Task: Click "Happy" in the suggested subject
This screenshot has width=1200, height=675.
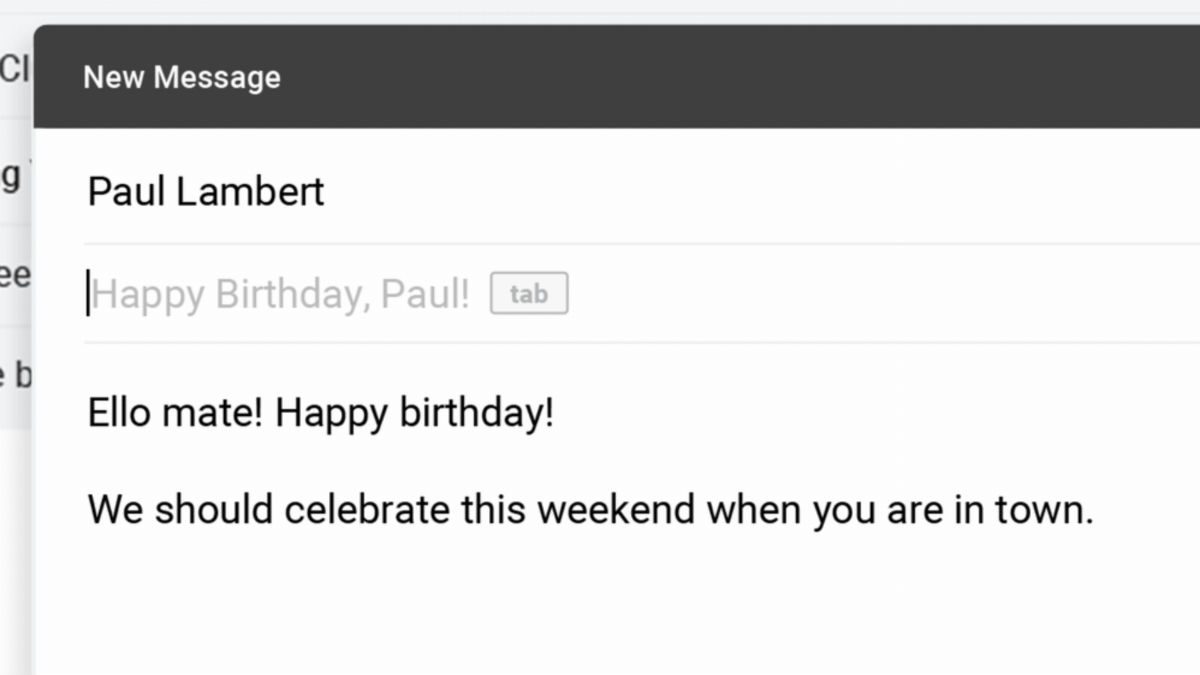Action: [148, 295]
